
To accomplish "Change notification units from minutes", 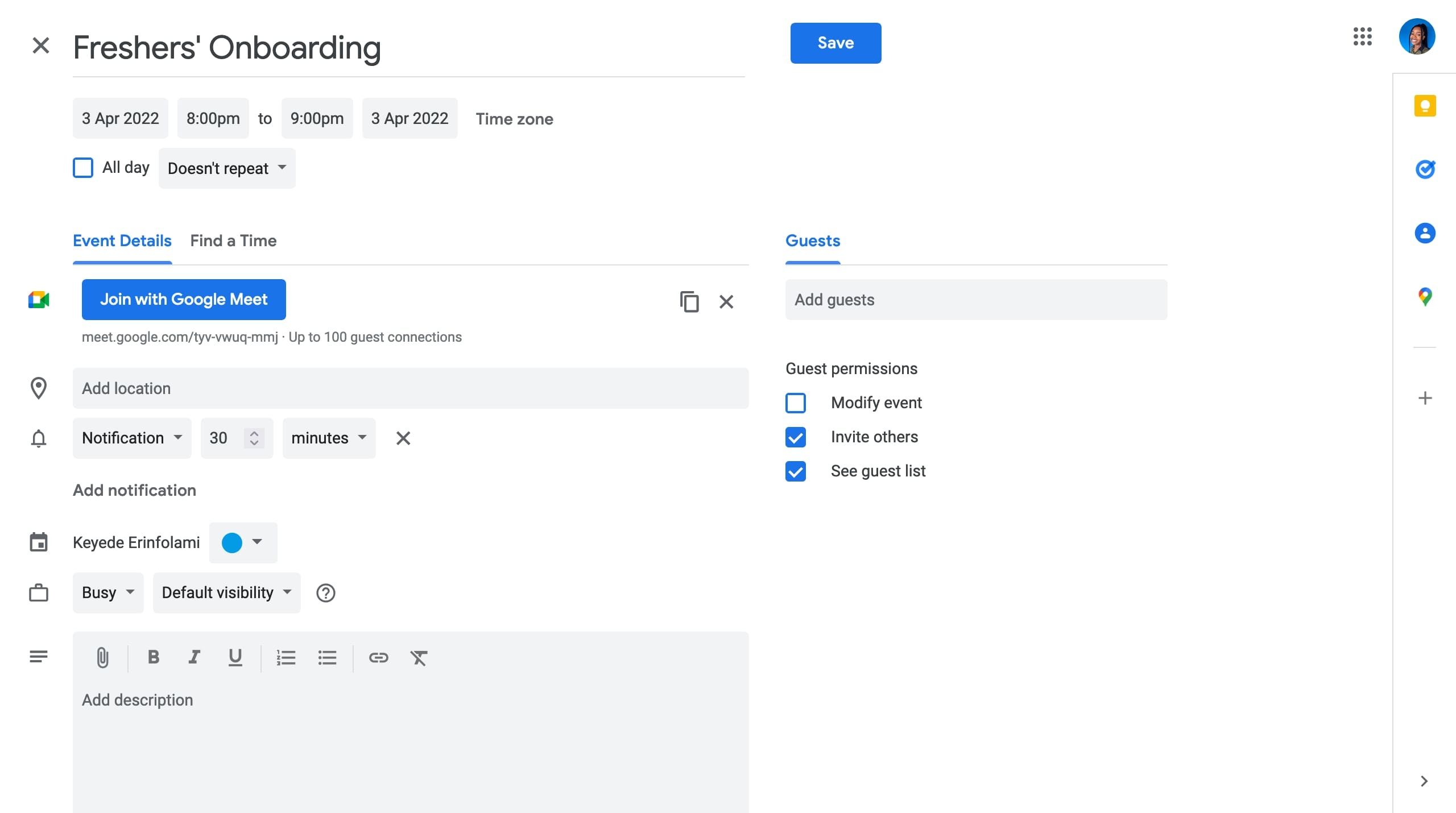I will [x=328, y=438].
